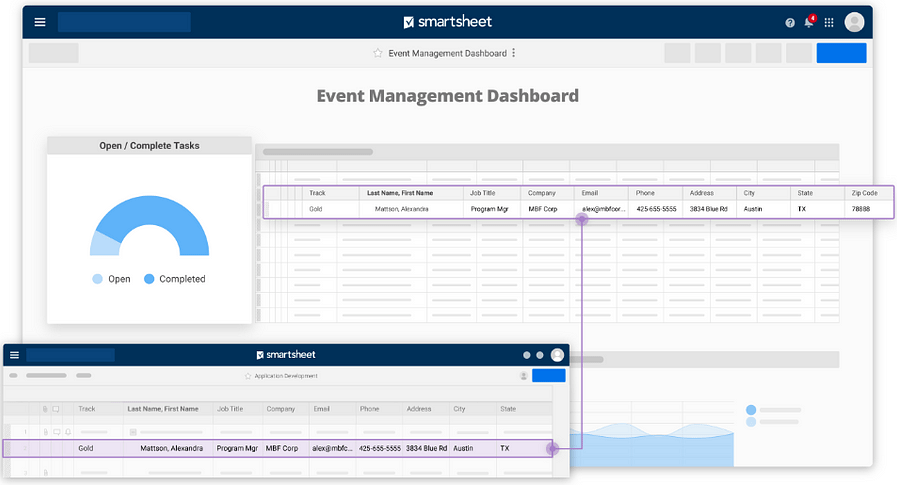Select the Email column header in the sheet window

click(x=322, y=409)
